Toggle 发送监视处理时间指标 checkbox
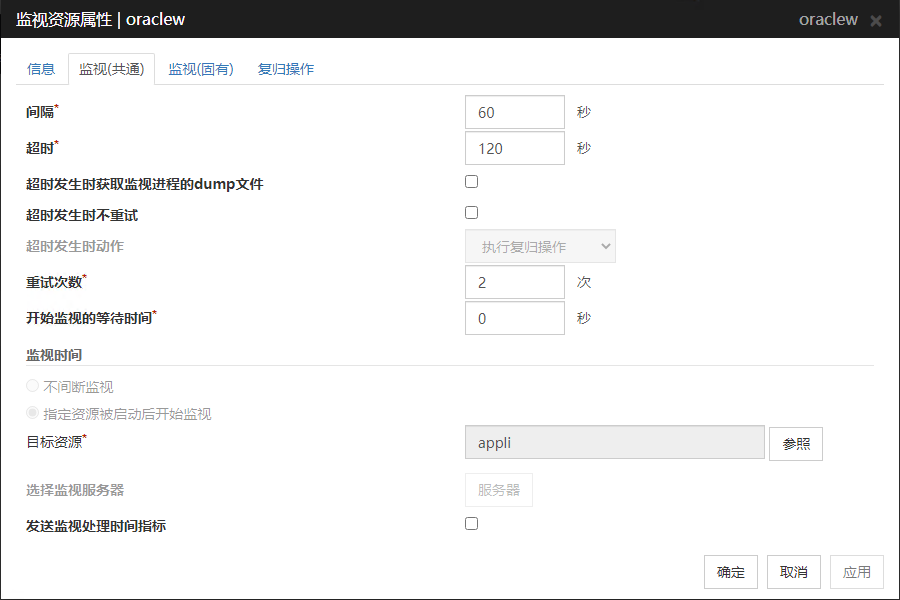Image resolution: width=900 pixels, height=600 pixels. click(472, 524)
